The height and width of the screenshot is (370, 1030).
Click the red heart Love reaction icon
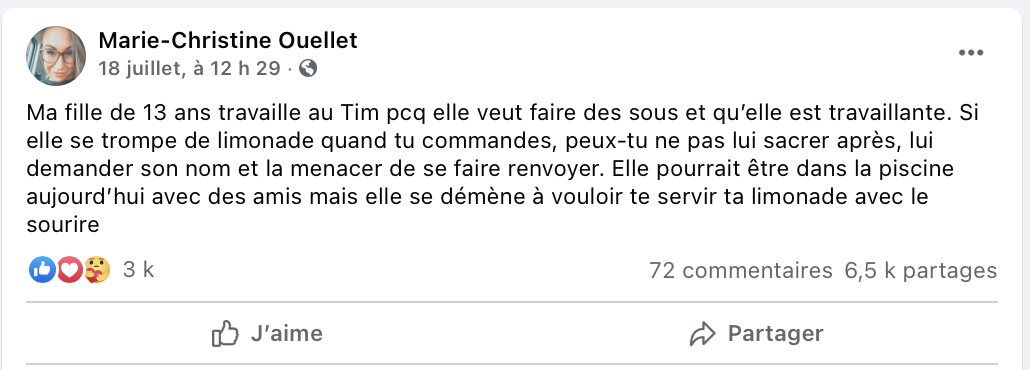point(70,269)
